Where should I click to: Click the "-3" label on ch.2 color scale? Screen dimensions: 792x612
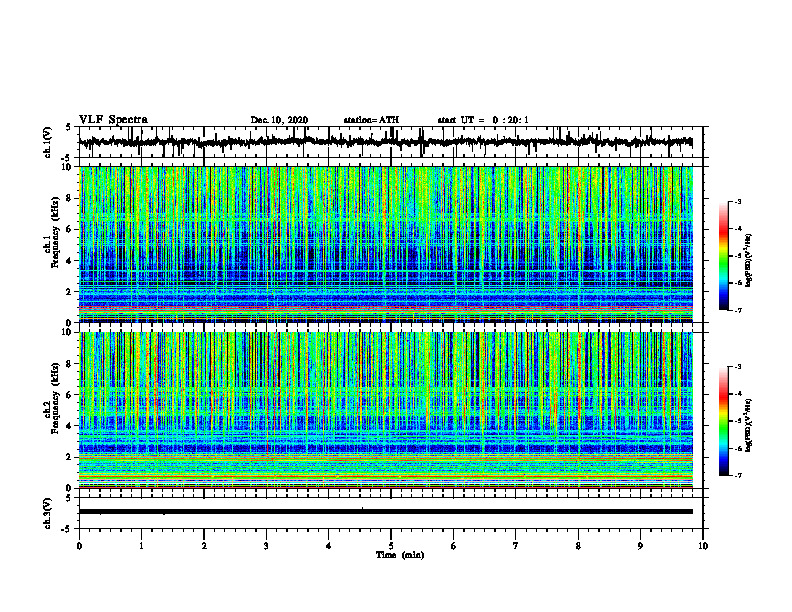pos(737,367)
